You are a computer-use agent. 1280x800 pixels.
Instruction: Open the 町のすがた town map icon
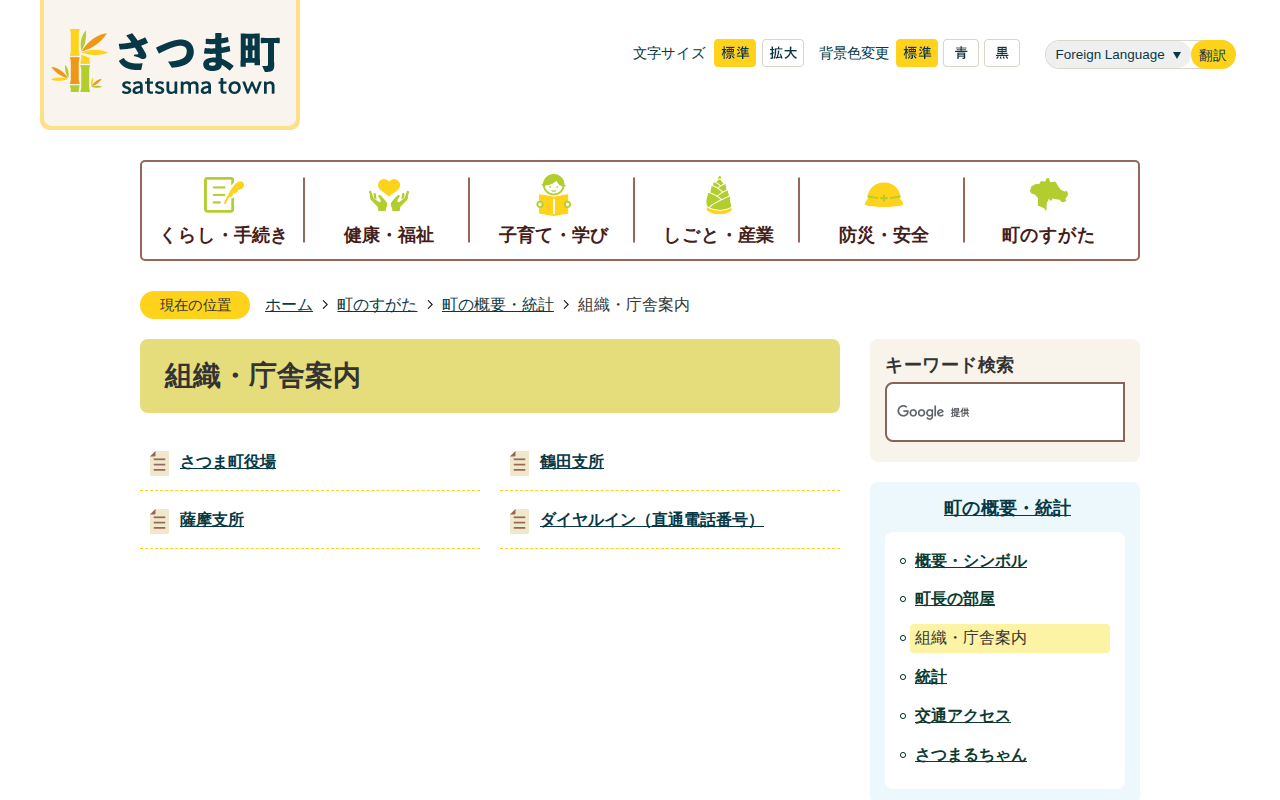(1048, 195)
